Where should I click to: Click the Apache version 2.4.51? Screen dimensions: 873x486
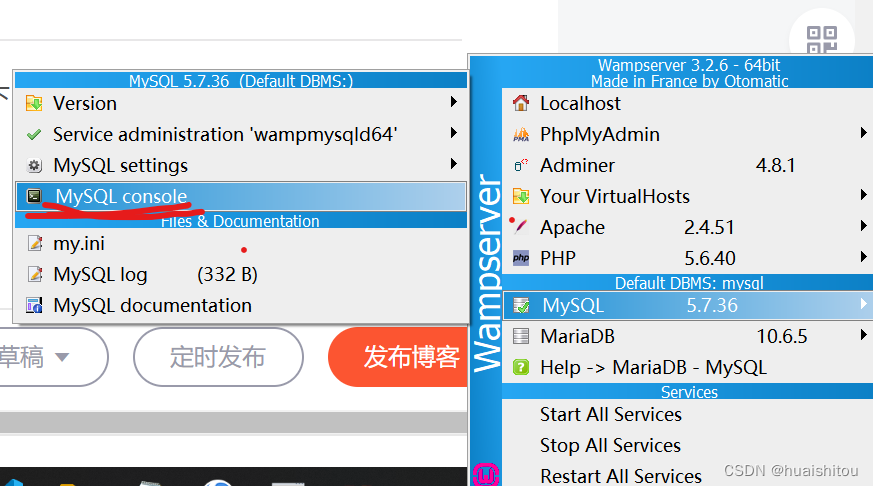(709, 227)
